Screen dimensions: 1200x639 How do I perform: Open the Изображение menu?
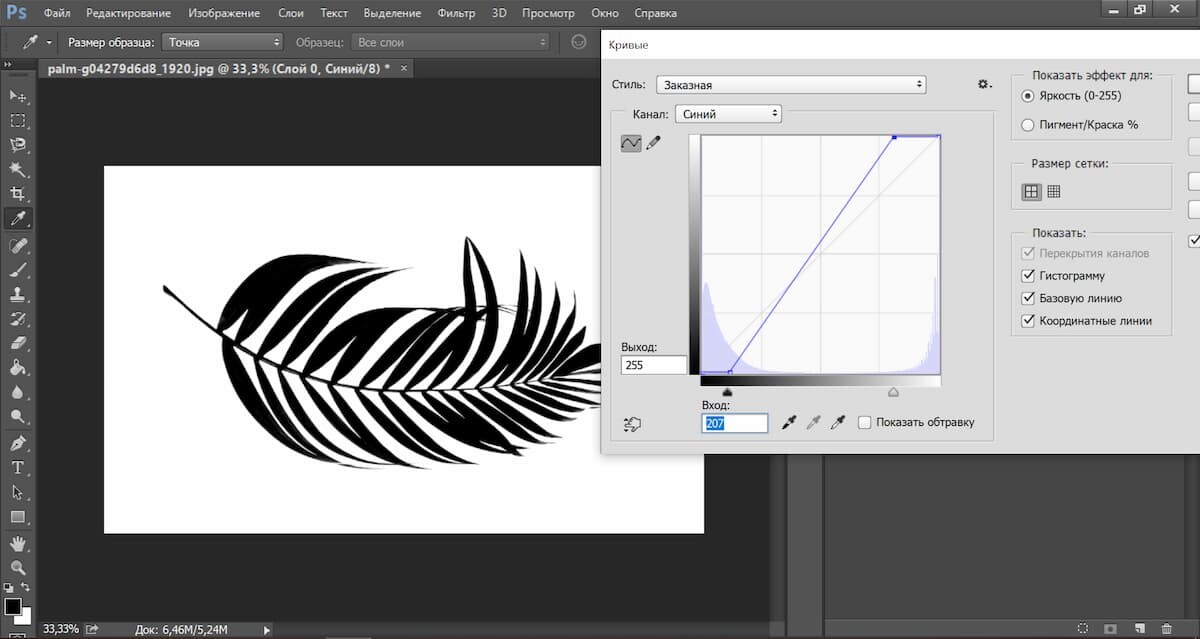coord(224,13)
